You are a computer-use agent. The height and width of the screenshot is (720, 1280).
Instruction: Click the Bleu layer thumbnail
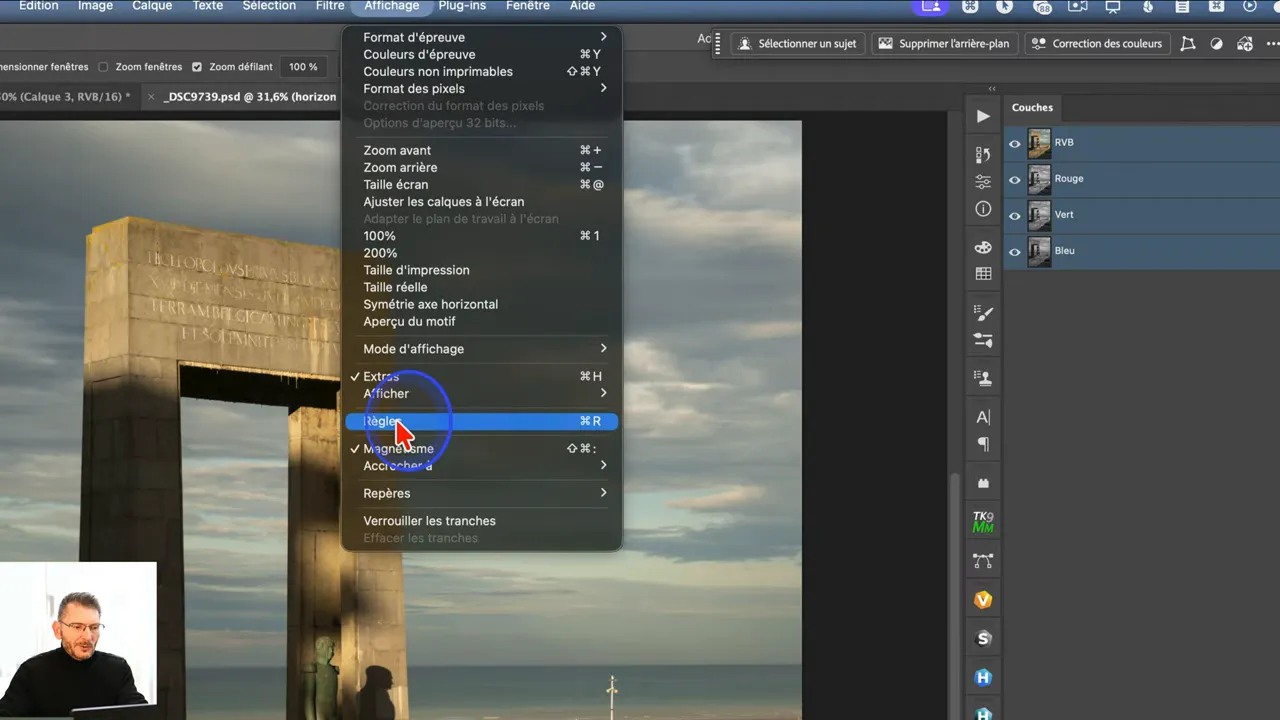click(1039, 251)
